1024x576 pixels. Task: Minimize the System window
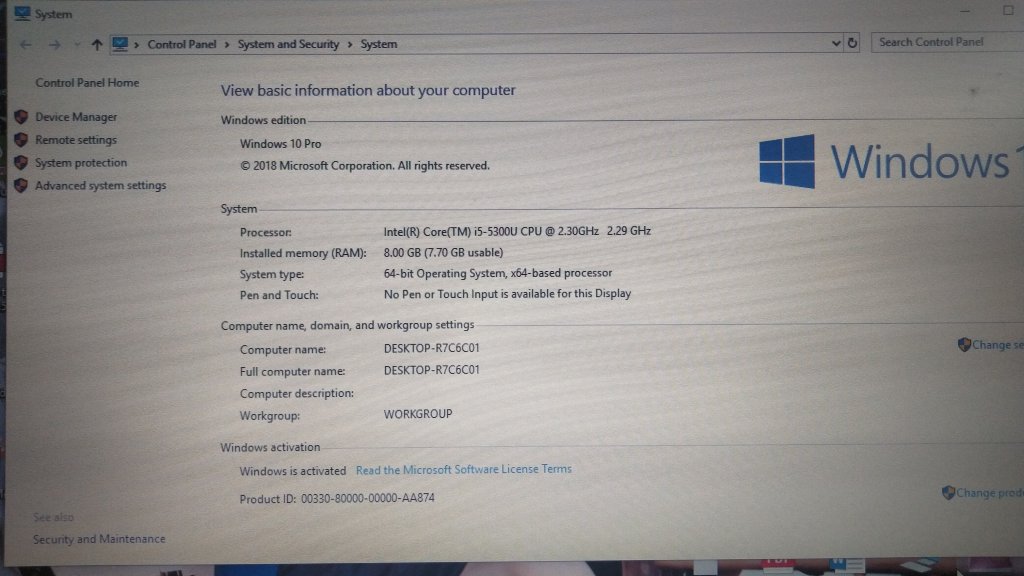point(965,11)
